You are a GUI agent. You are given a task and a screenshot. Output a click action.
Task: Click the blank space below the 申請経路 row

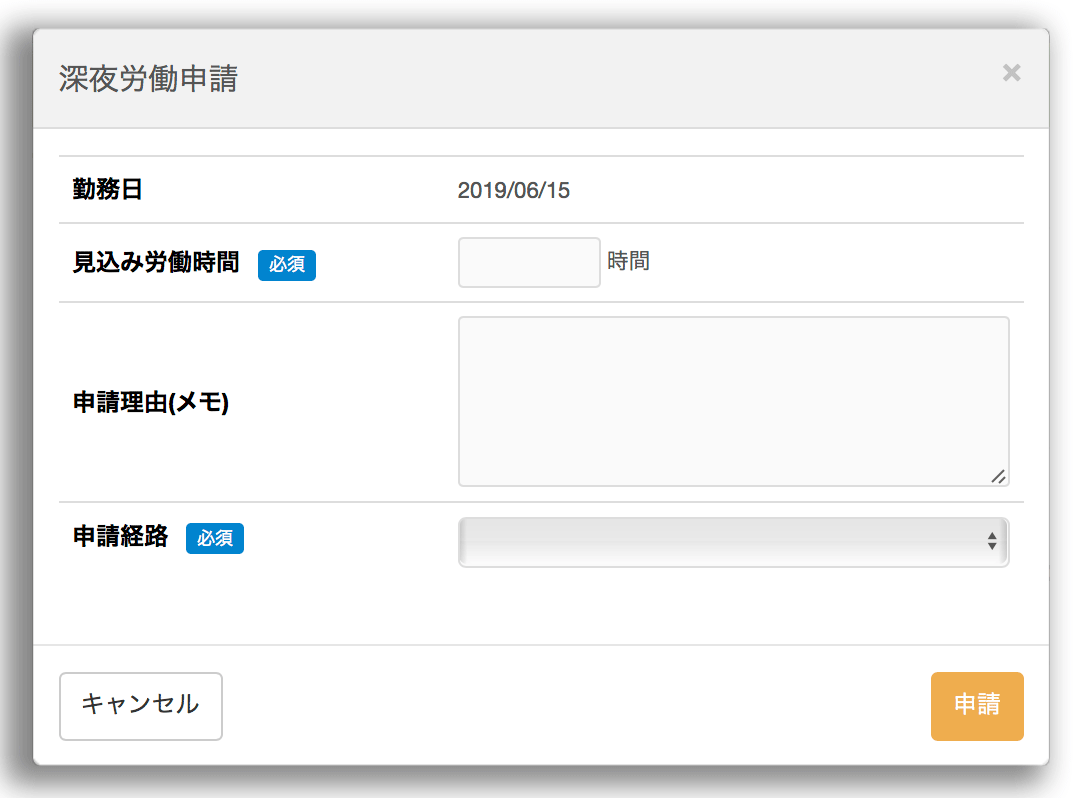pyautogui.click(x=540, y=608)
